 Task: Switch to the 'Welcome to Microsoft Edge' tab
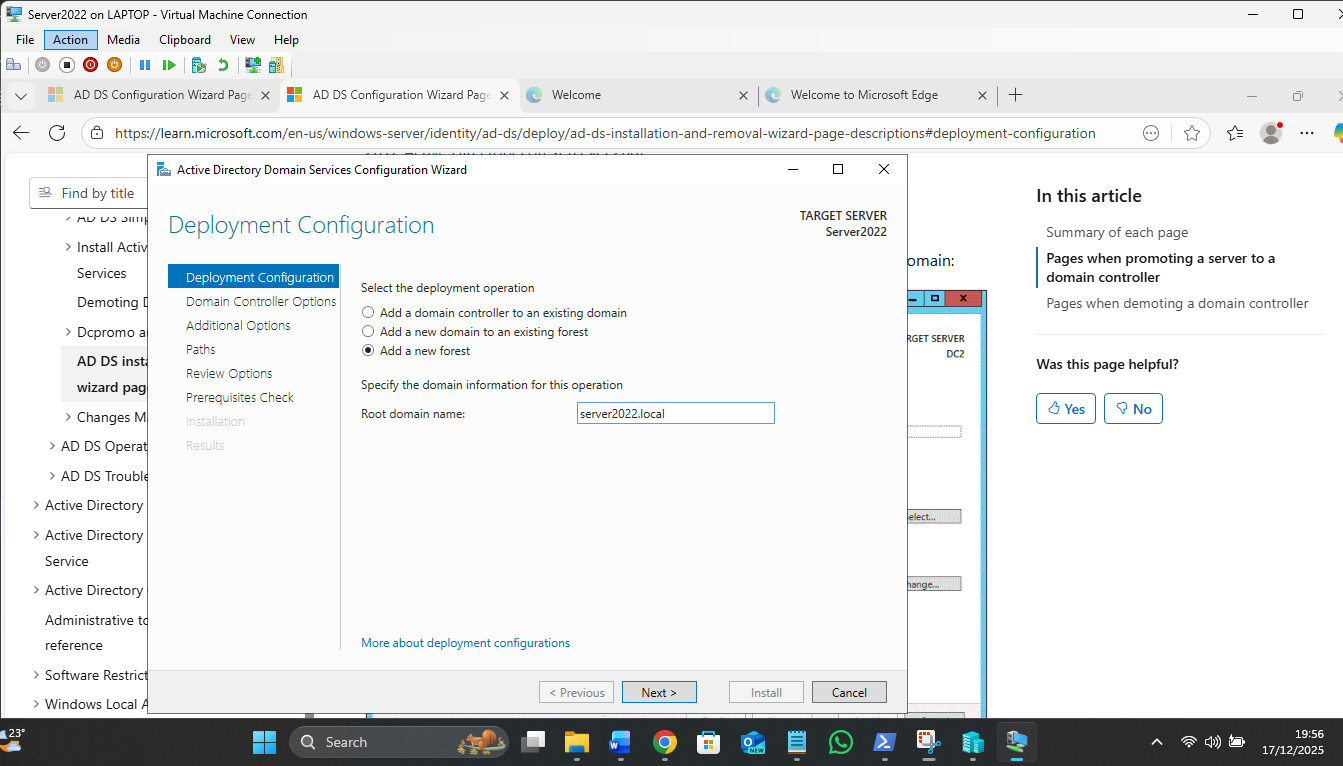tap(864, 95)
